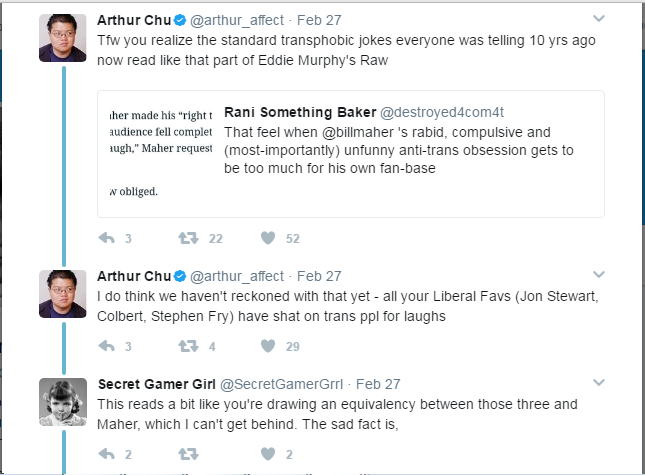
Task: Open the article image in quoted tweet
Action: point(161,153)
